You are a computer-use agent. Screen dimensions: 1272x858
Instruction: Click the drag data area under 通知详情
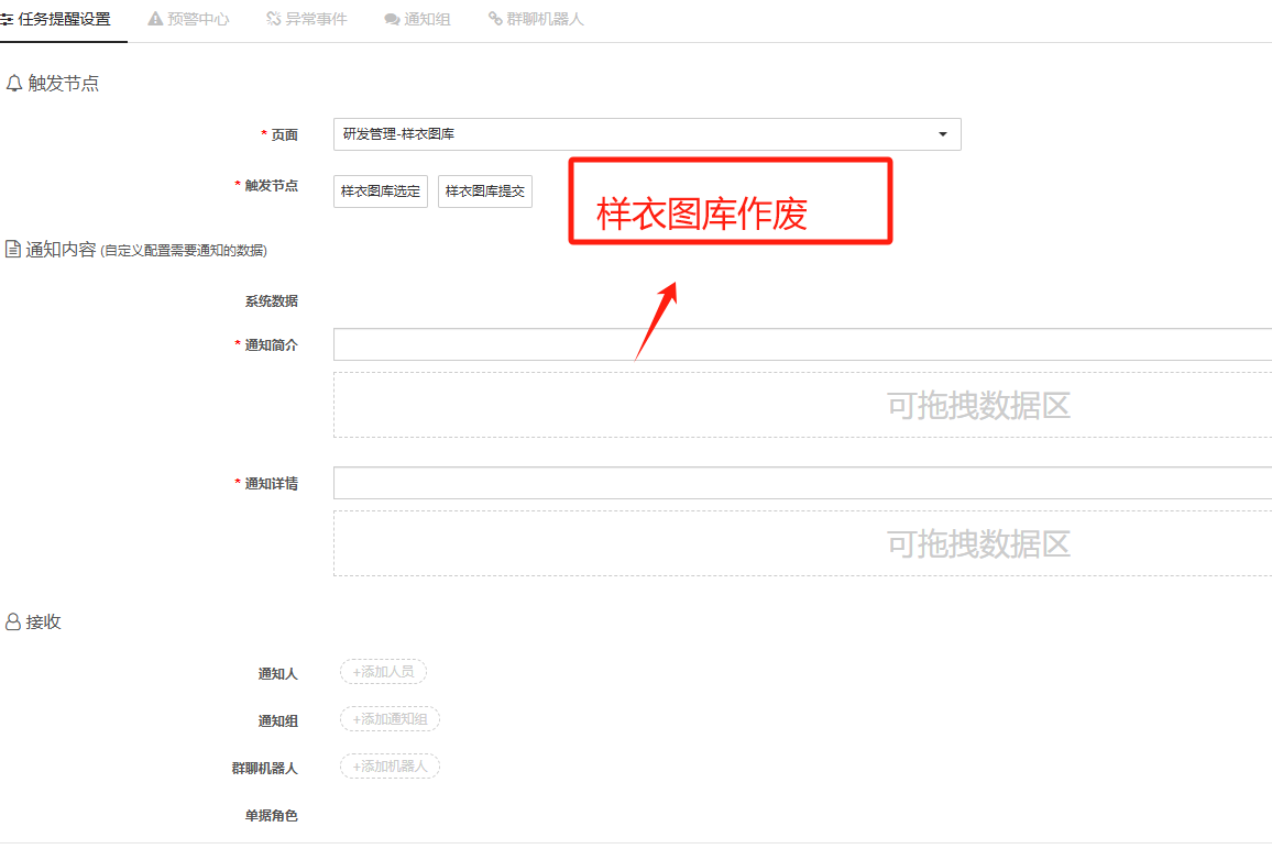(802, 543)
